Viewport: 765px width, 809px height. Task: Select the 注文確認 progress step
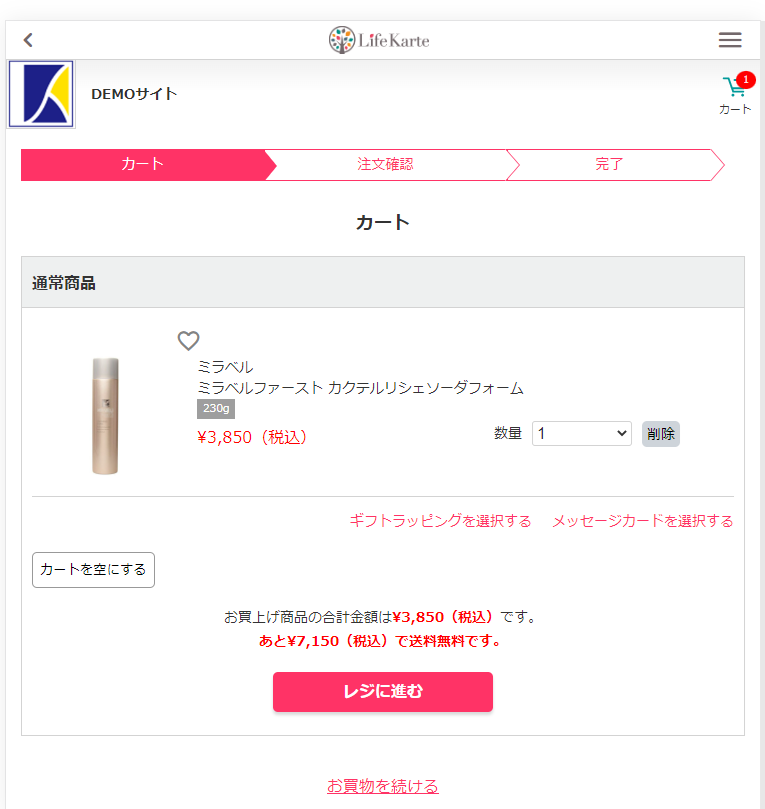coord(385,165)
